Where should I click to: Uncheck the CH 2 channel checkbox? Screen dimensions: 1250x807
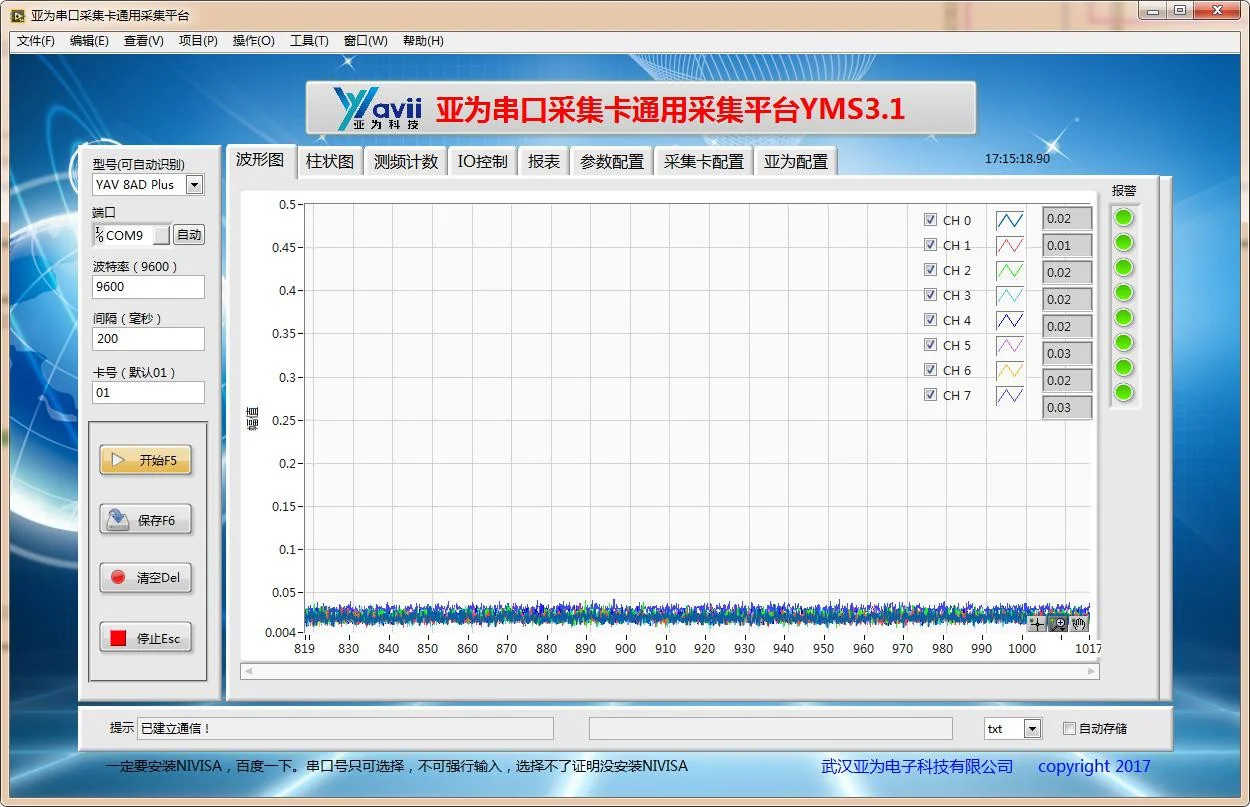931,270
